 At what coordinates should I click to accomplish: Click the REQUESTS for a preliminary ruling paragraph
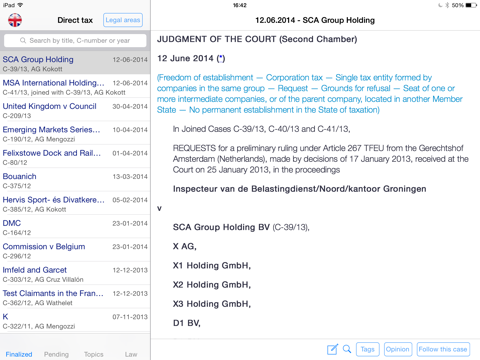[321, 159]
